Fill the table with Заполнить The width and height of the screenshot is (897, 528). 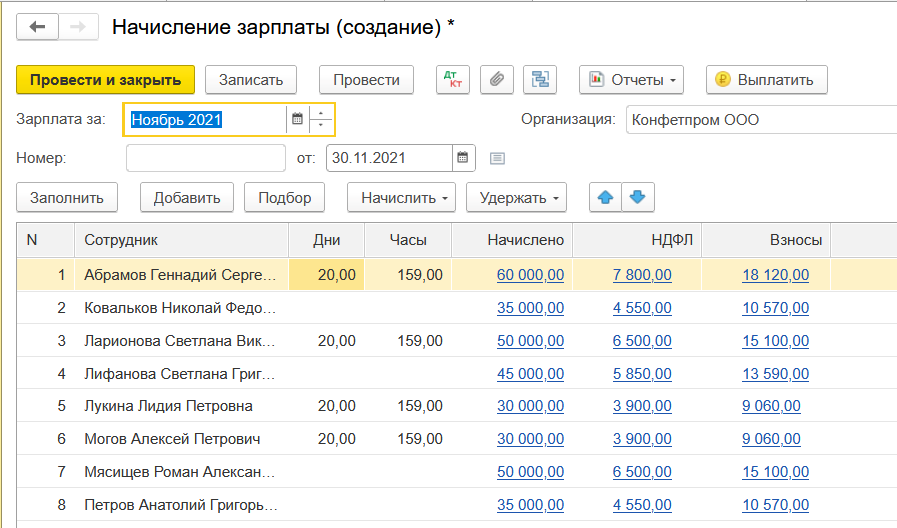coord(67,197)
